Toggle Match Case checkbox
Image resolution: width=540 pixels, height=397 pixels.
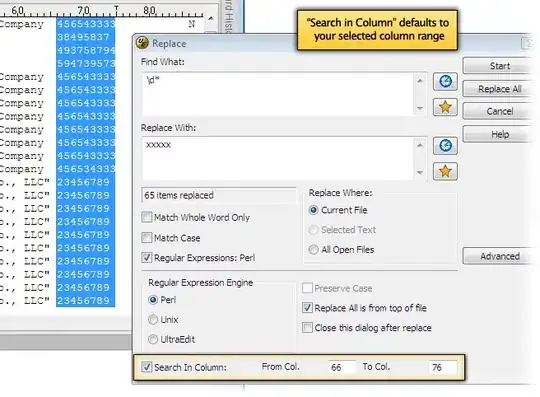click(147, 238)
